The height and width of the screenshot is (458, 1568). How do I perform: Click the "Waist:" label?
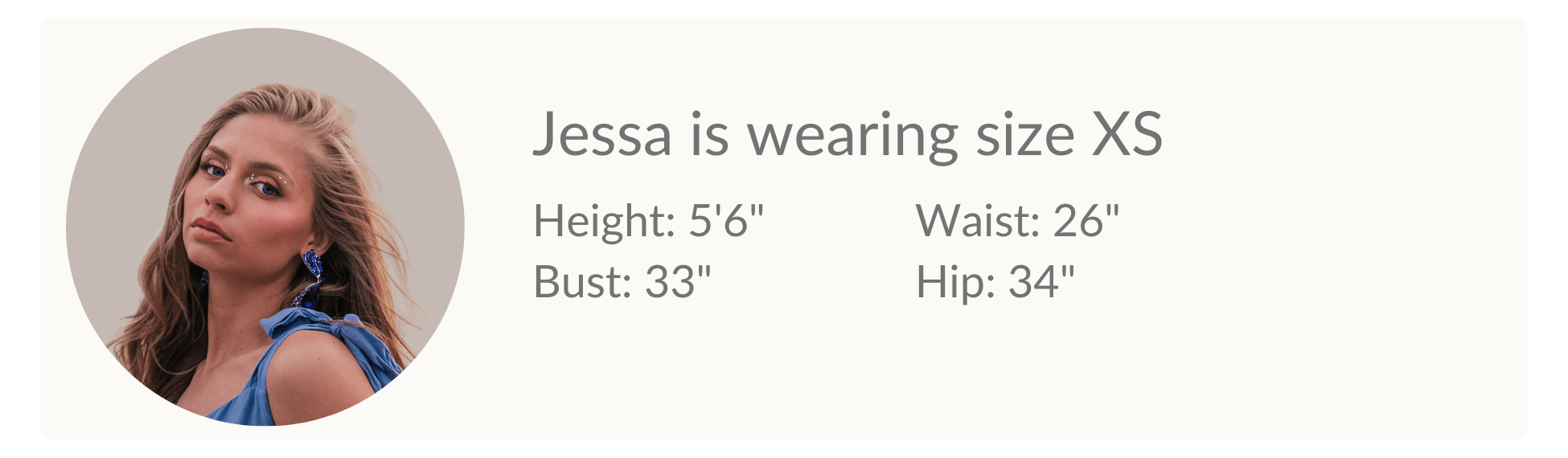pyautogui.click(x=977, y=220)
